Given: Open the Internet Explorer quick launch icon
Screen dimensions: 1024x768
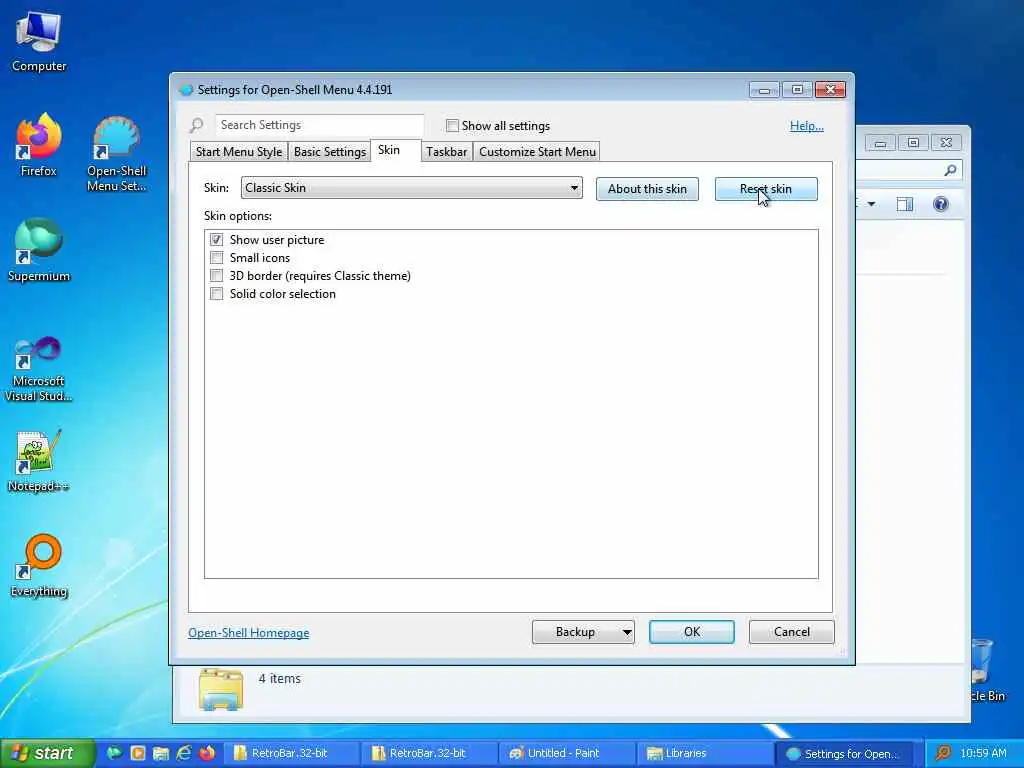Looking at the screenshot, I should tap(184, 753).
